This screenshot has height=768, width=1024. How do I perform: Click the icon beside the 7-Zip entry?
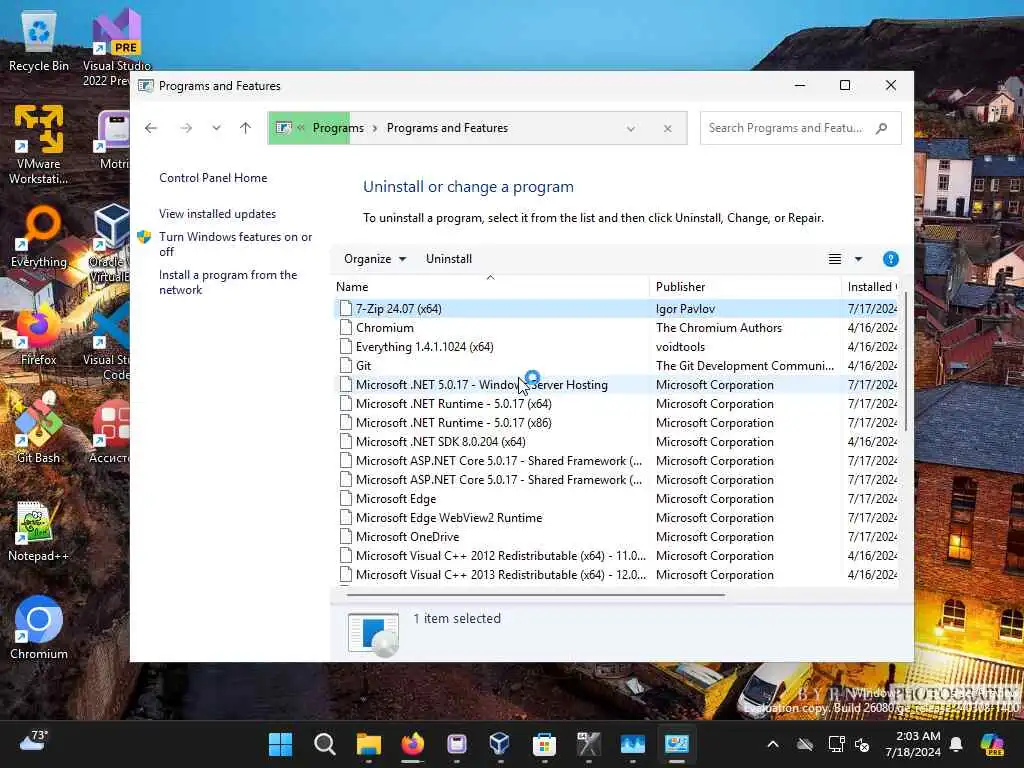(x=345, y=308)
